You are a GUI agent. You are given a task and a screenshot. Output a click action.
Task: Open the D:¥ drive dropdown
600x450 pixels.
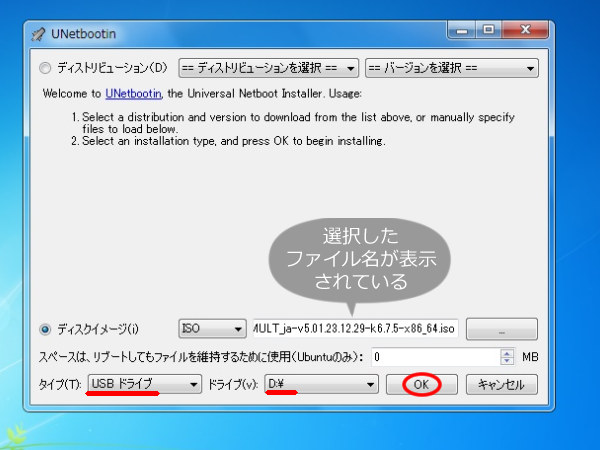point(321,384)
